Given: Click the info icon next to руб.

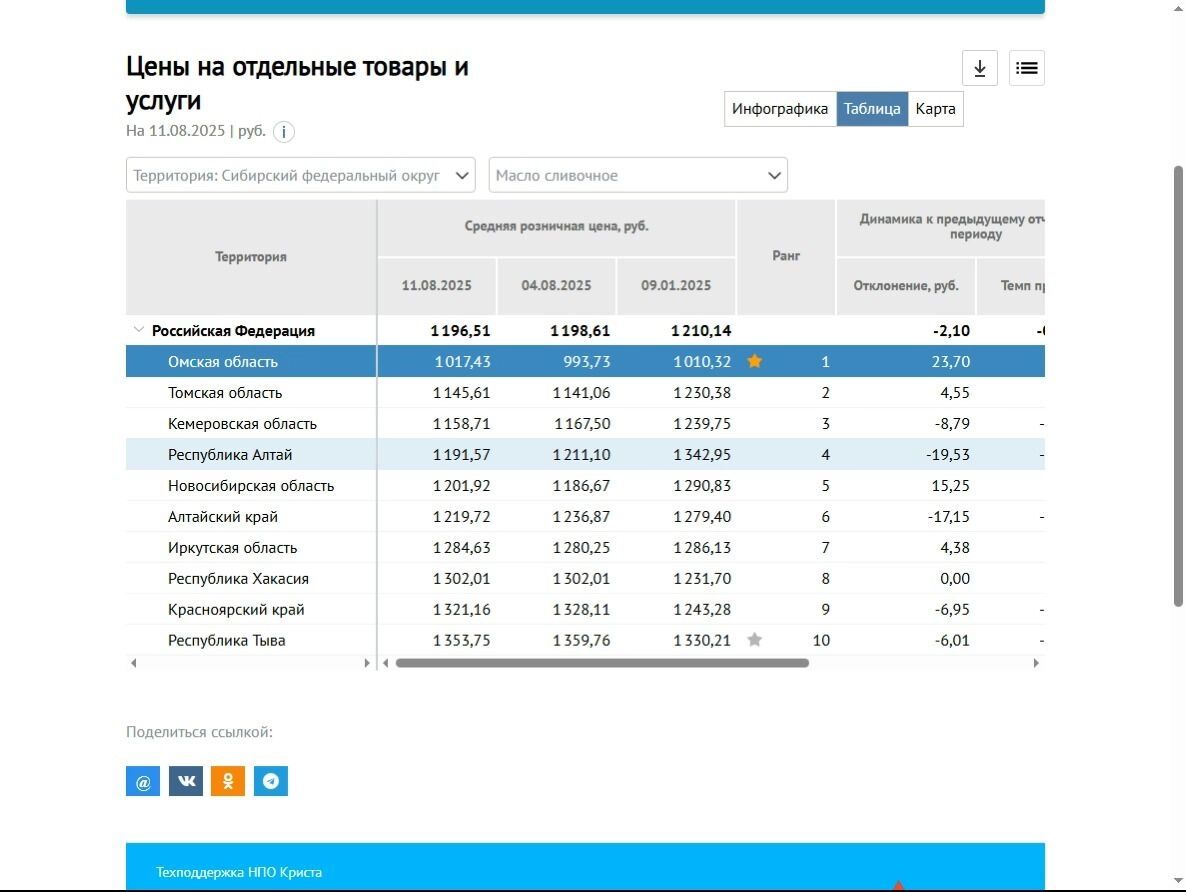Looking at the screenshot, I should point(284,132).
